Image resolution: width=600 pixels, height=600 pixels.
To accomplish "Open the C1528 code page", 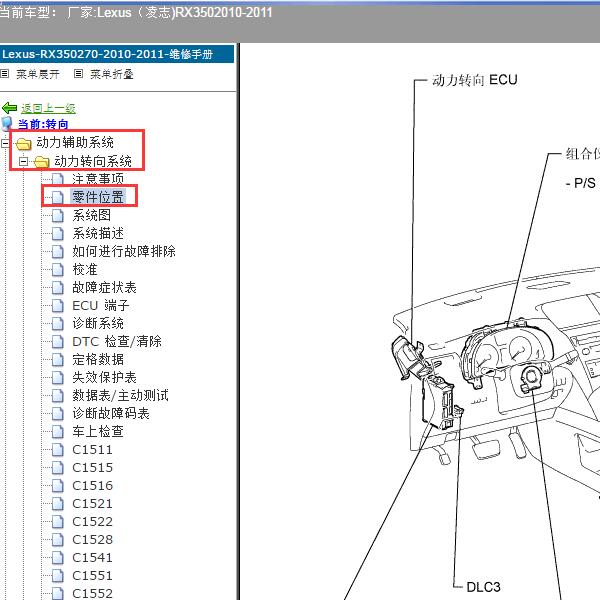I will click(x=92, y=539).
